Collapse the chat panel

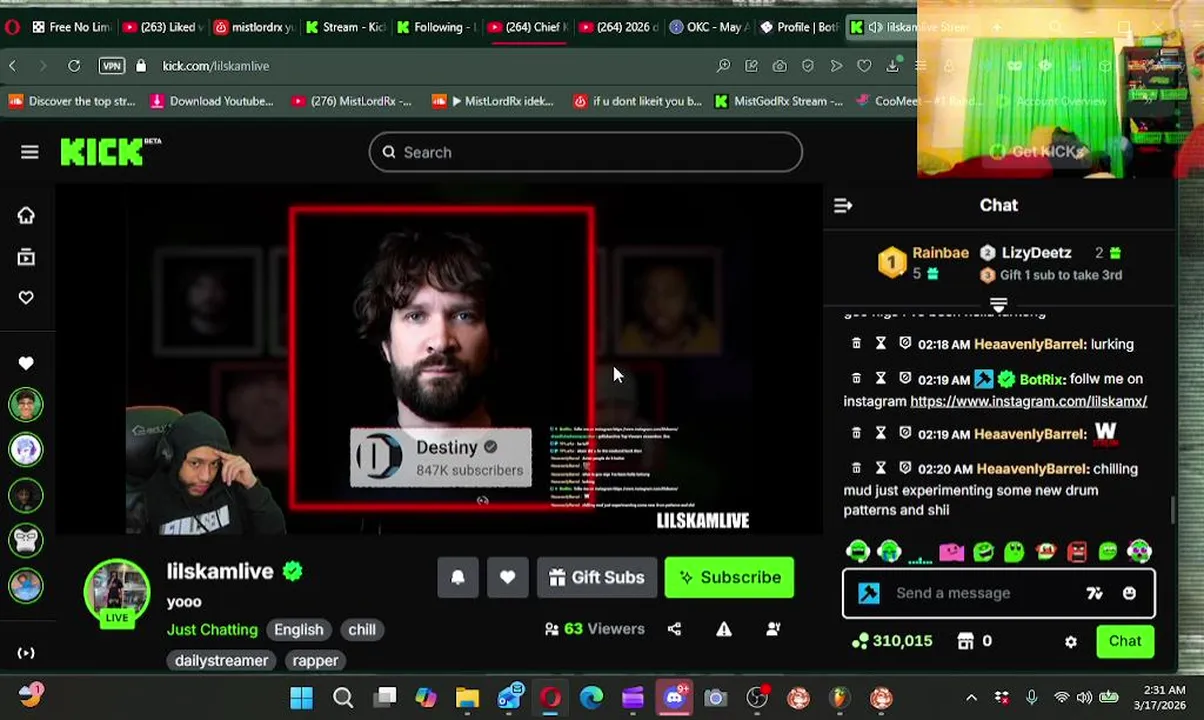pyautogui.click(x=843, y=205)
